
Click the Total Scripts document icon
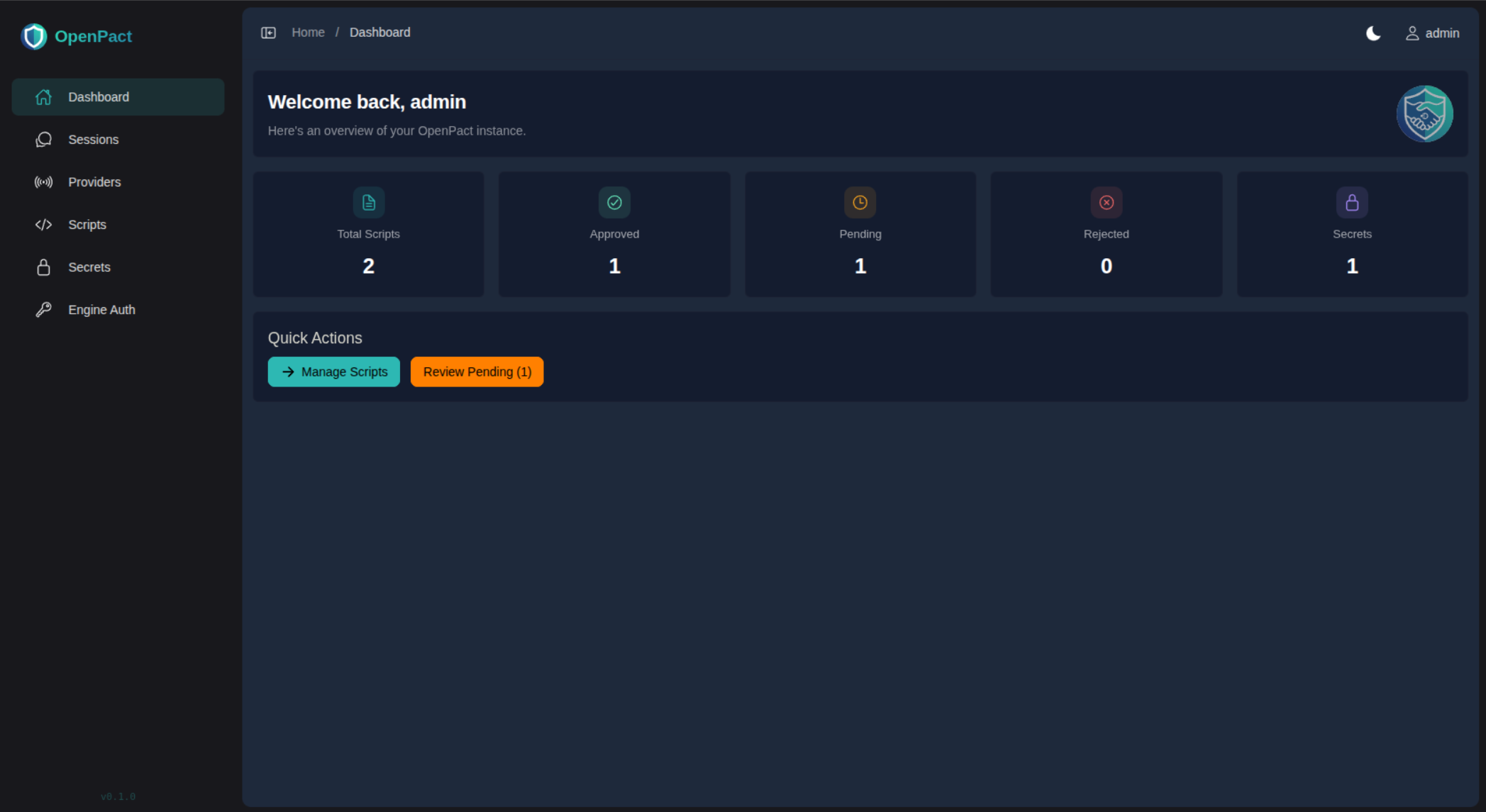coord(368,202)
